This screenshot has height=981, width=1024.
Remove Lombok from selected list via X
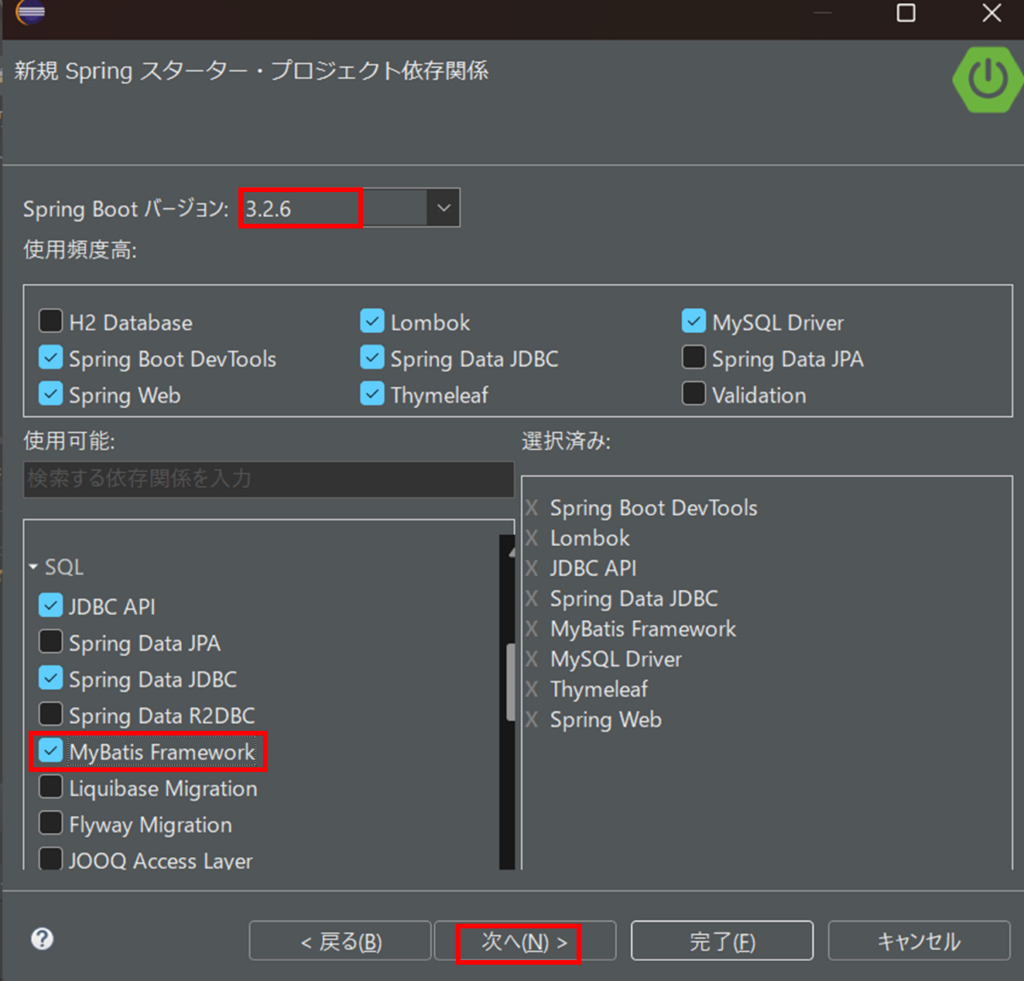pos(532,538)
